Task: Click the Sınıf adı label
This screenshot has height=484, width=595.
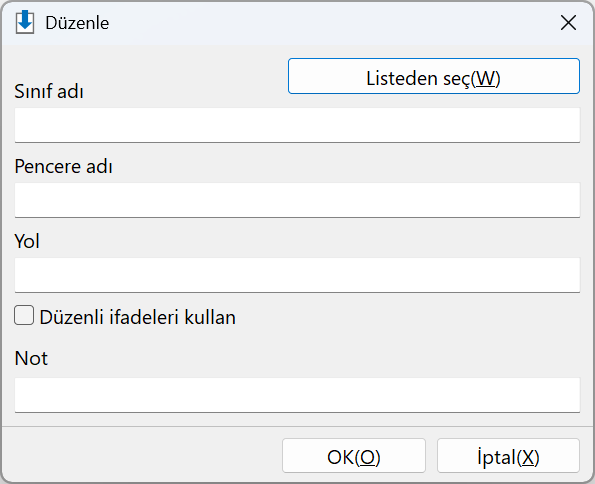Action: tap(49, 91)
